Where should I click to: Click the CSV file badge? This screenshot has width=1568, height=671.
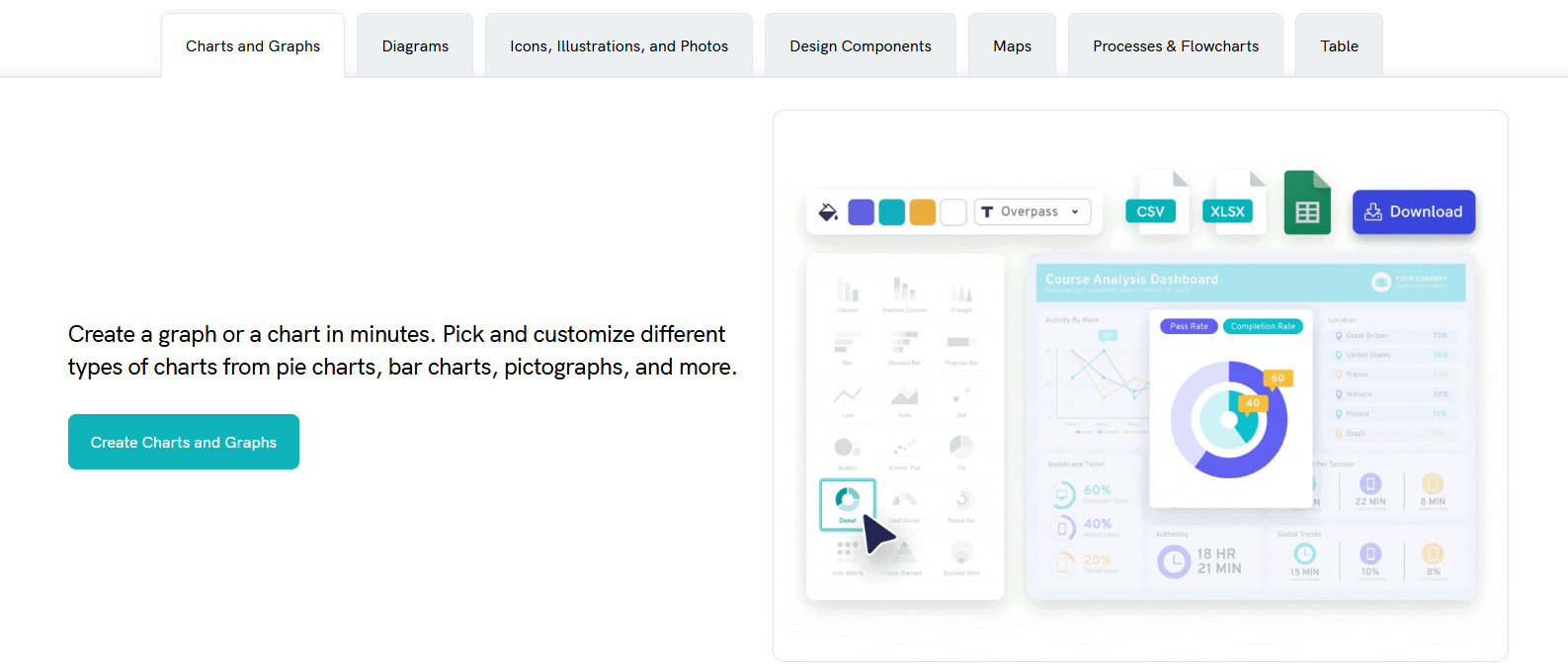(x=1150, y=210)
